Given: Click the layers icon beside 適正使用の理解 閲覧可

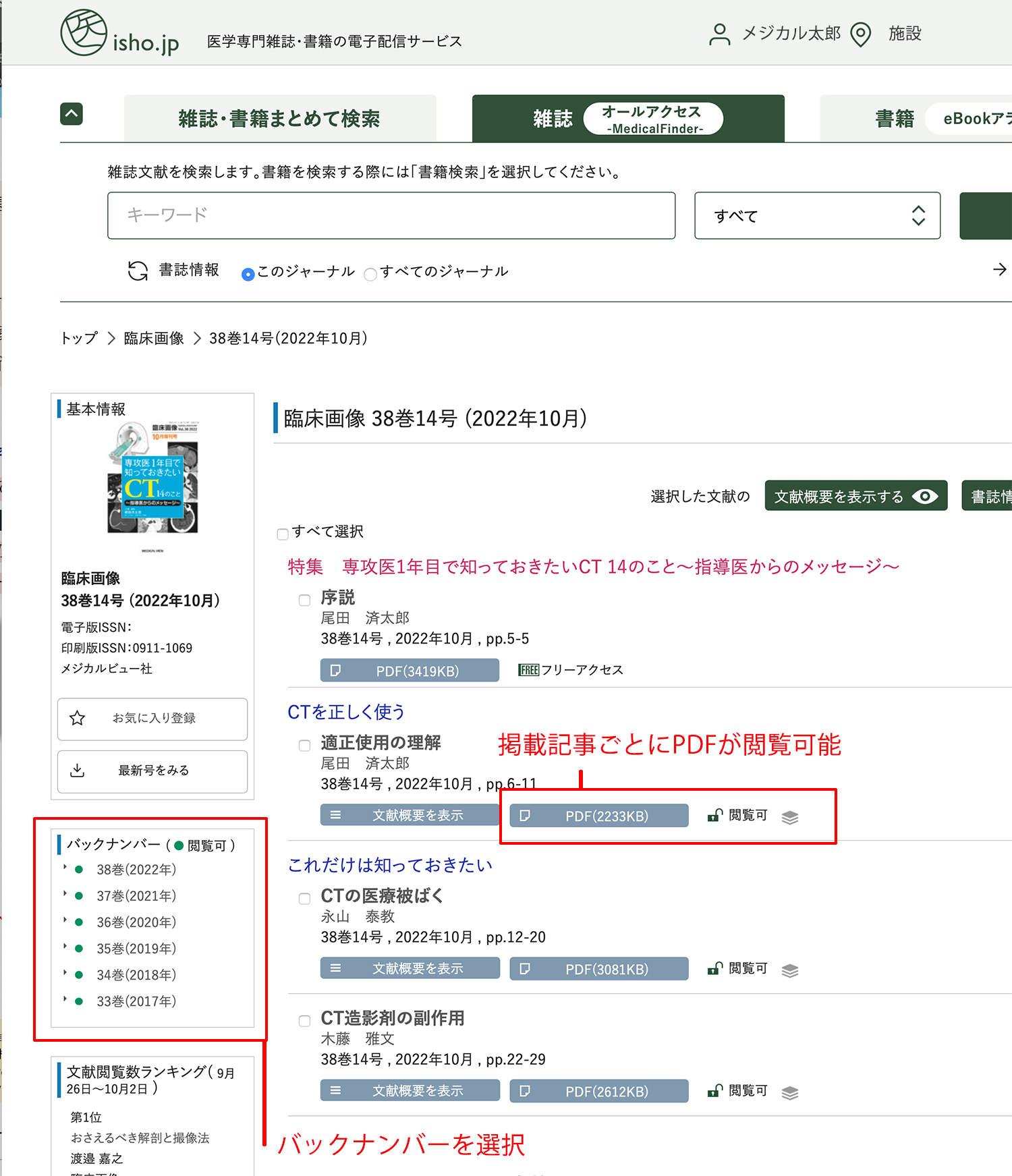Looking at the screenshot, I should tap(789, 817).
